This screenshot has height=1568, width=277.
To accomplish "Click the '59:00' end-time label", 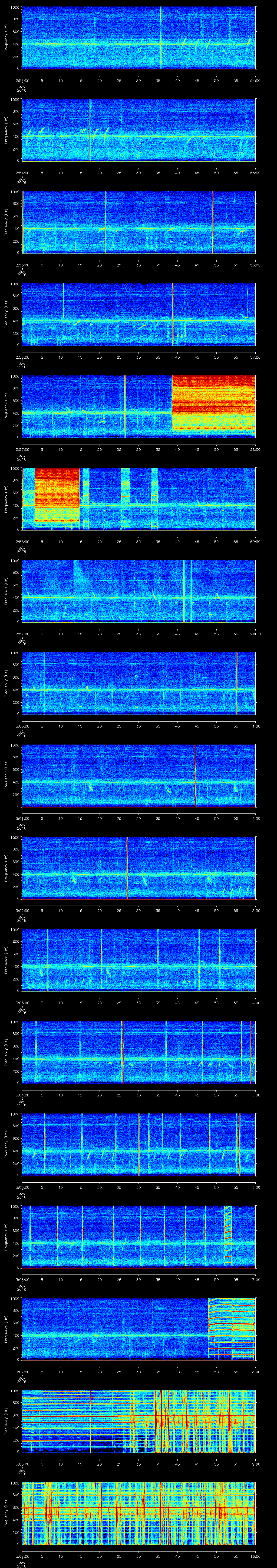I will click(x=255, y=542).
